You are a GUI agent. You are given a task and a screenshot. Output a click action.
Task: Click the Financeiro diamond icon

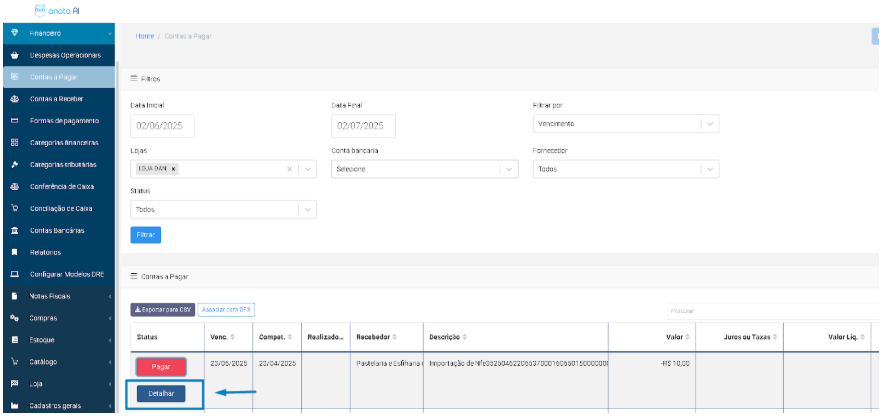[x=15, y=33]
